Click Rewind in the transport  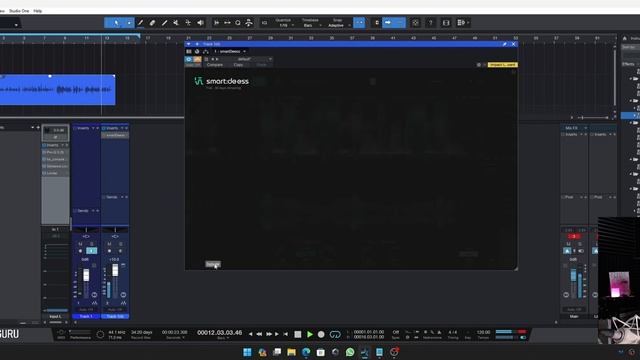tap(259, 334)
